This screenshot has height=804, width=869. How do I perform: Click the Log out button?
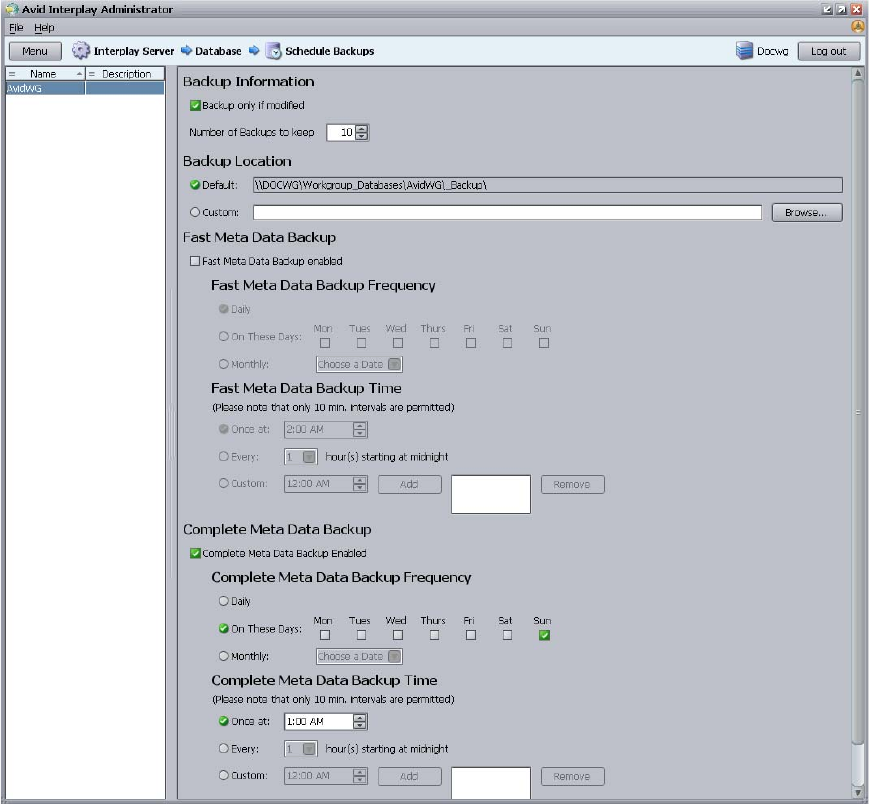click(x=829, y=51)
